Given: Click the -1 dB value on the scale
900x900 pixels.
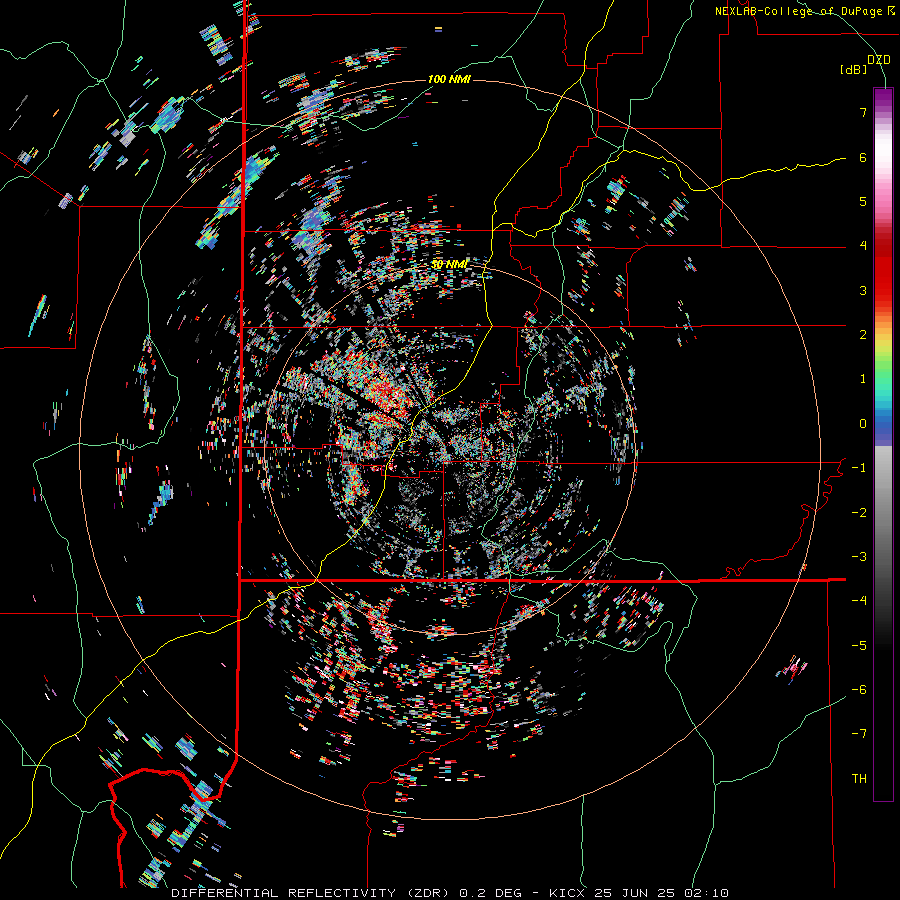Looking at the screenshot, I should 859,468.
